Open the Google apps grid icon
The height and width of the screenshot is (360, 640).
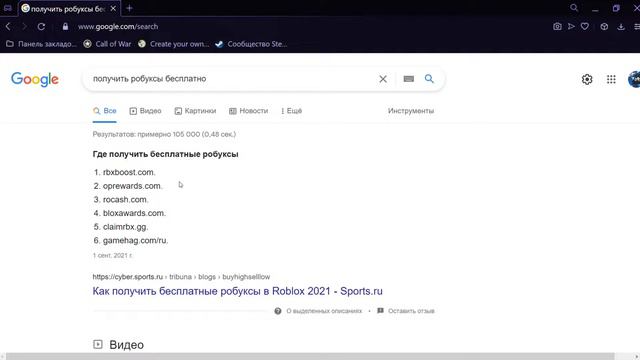611,79
